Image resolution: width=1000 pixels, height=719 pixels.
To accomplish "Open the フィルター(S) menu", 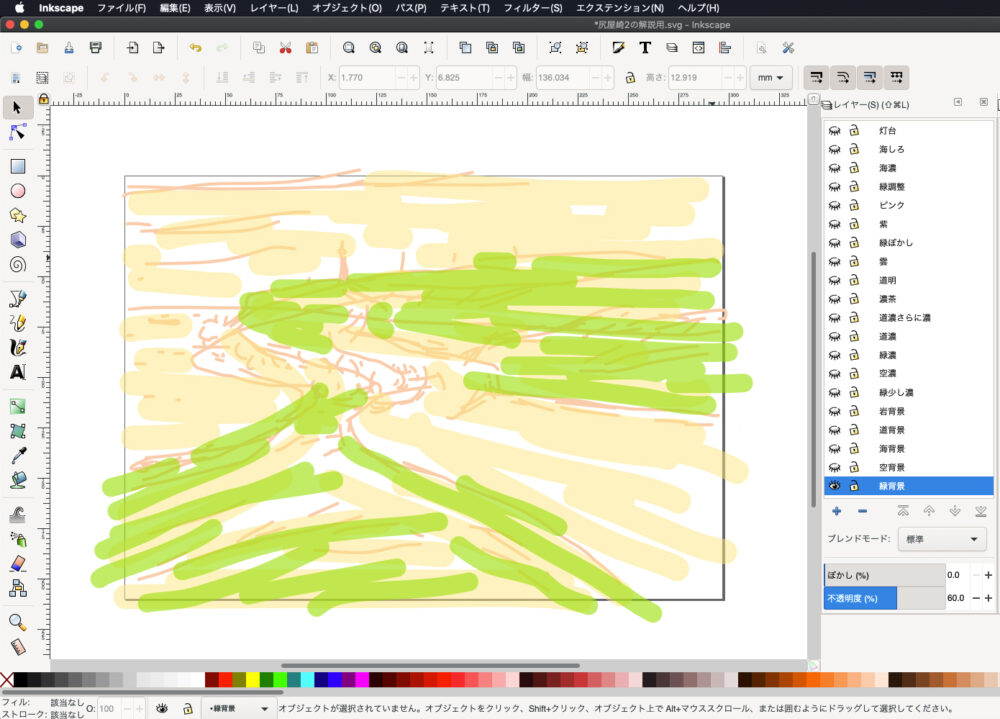I will [x=532, y=8].
